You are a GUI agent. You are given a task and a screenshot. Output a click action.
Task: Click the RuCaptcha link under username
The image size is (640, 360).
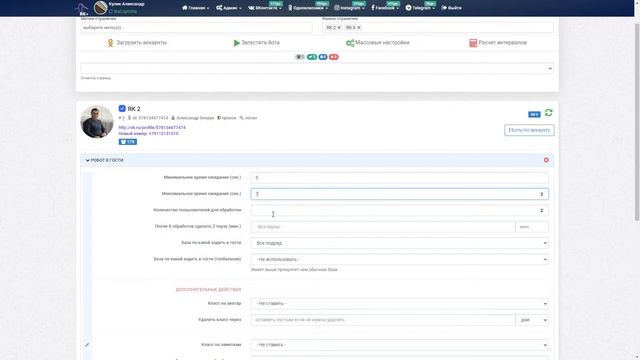[123, 11]
